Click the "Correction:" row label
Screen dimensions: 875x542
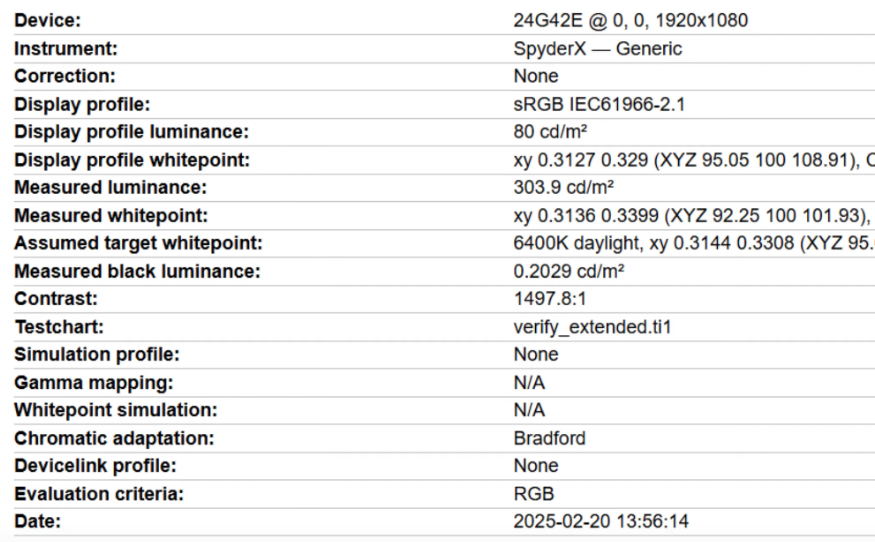pyautogui.click(x=65, y=76)
